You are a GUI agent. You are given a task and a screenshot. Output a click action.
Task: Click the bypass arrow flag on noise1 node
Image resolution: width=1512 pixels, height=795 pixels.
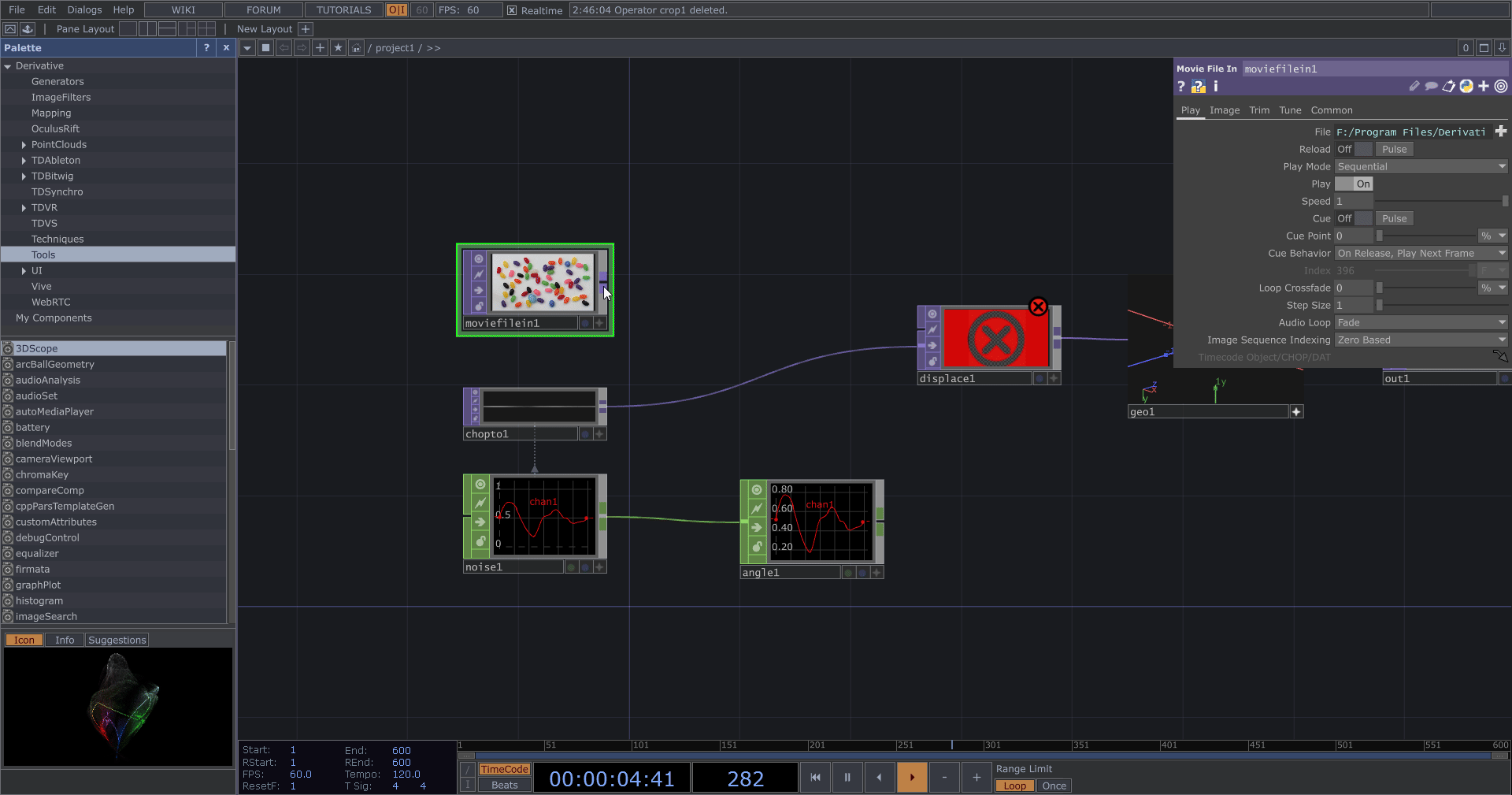[480, 522]
